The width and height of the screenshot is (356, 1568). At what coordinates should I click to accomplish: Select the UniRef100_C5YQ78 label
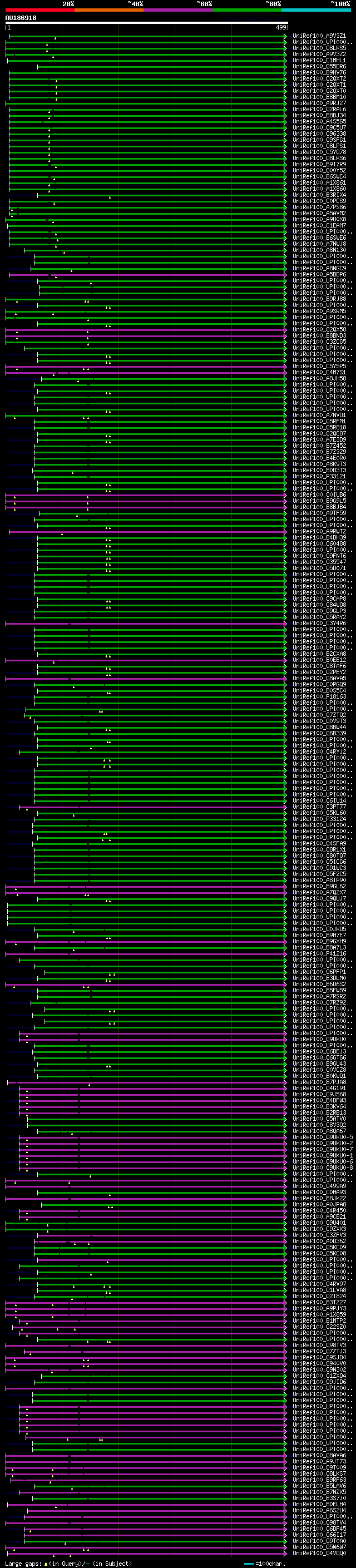(319, 152)
